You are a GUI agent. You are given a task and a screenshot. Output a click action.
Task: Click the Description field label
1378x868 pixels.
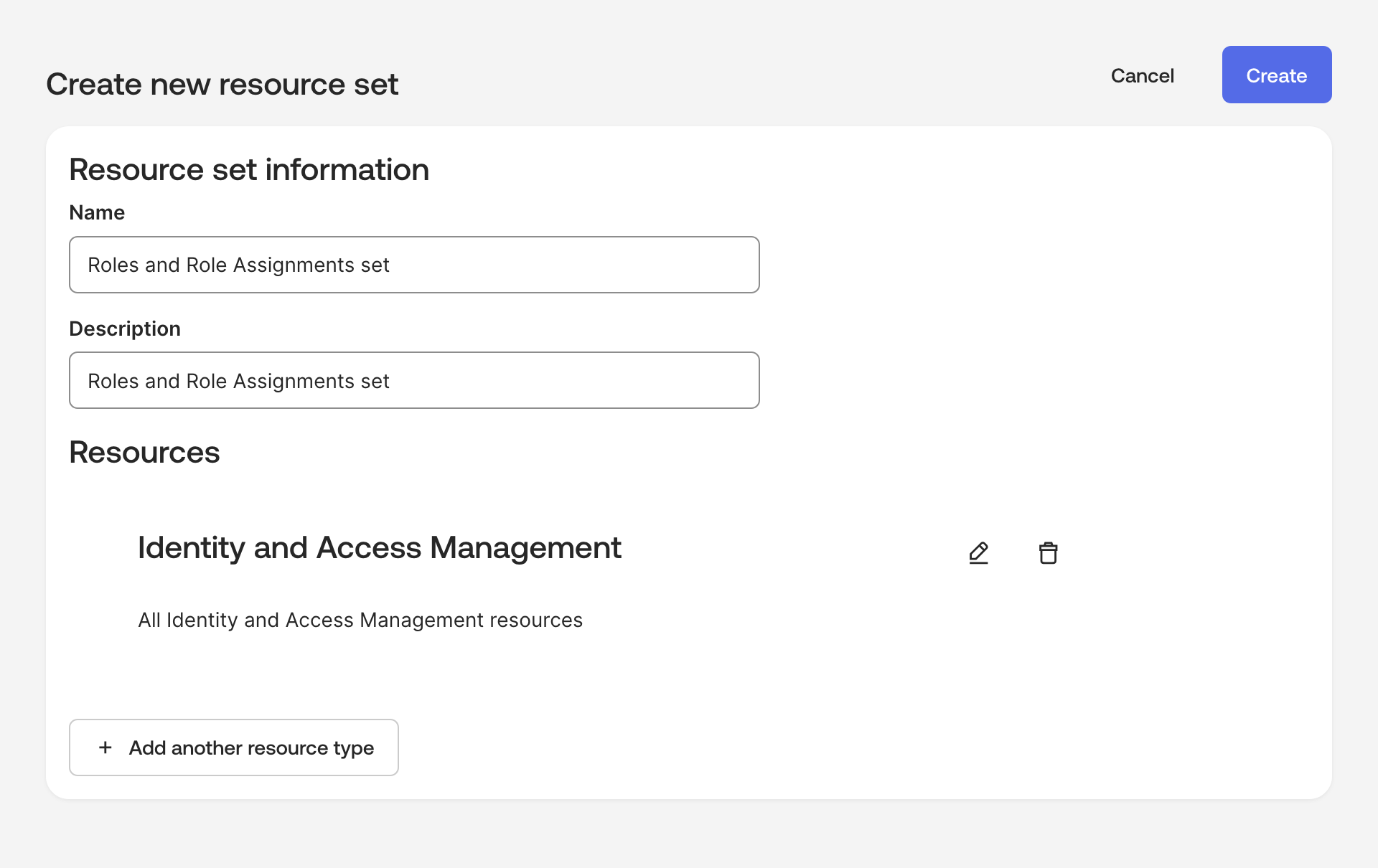click(x=125, y=329)
